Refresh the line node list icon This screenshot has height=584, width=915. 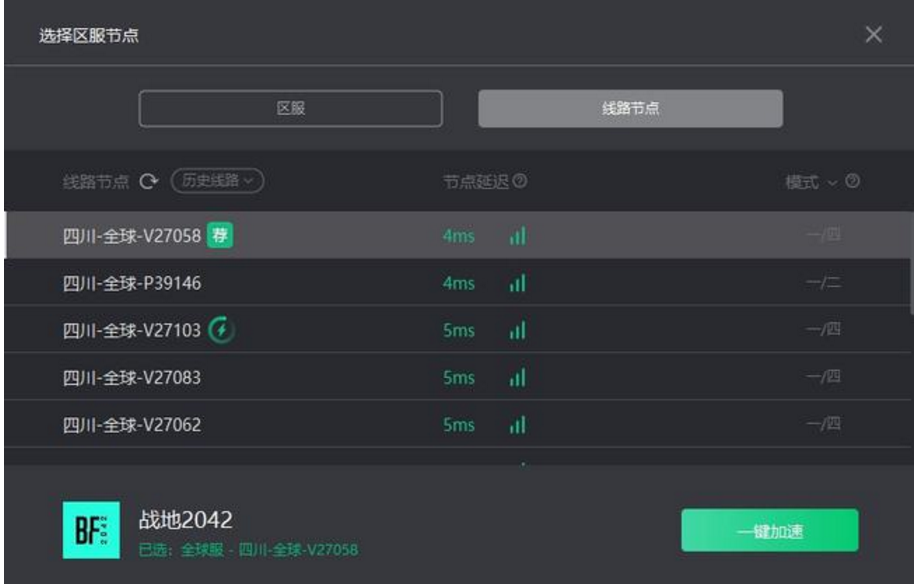[x=149, y=181]
